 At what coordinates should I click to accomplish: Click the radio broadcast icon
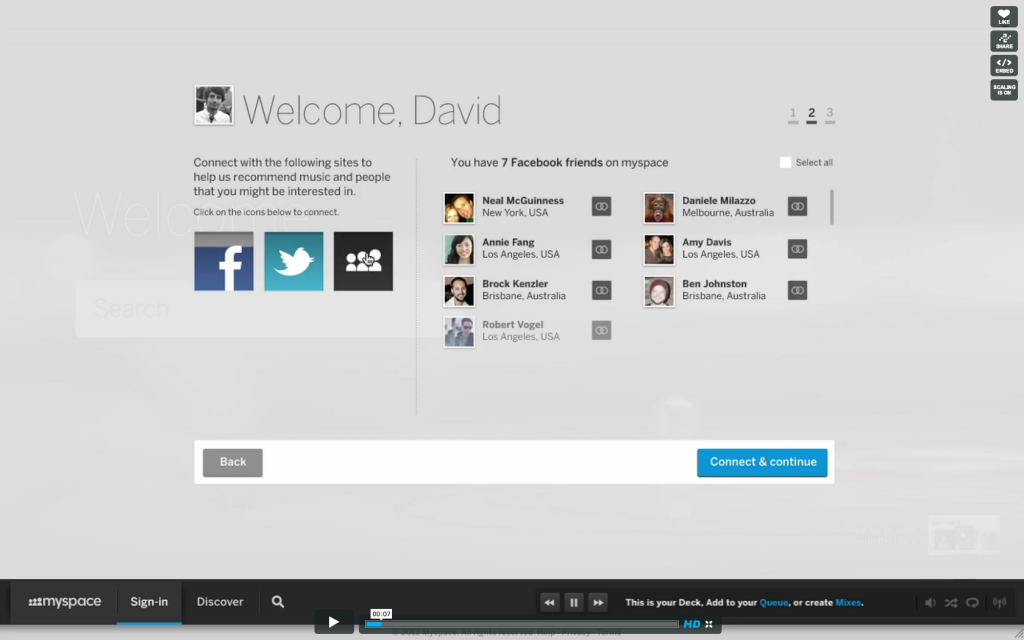[999, 603]
